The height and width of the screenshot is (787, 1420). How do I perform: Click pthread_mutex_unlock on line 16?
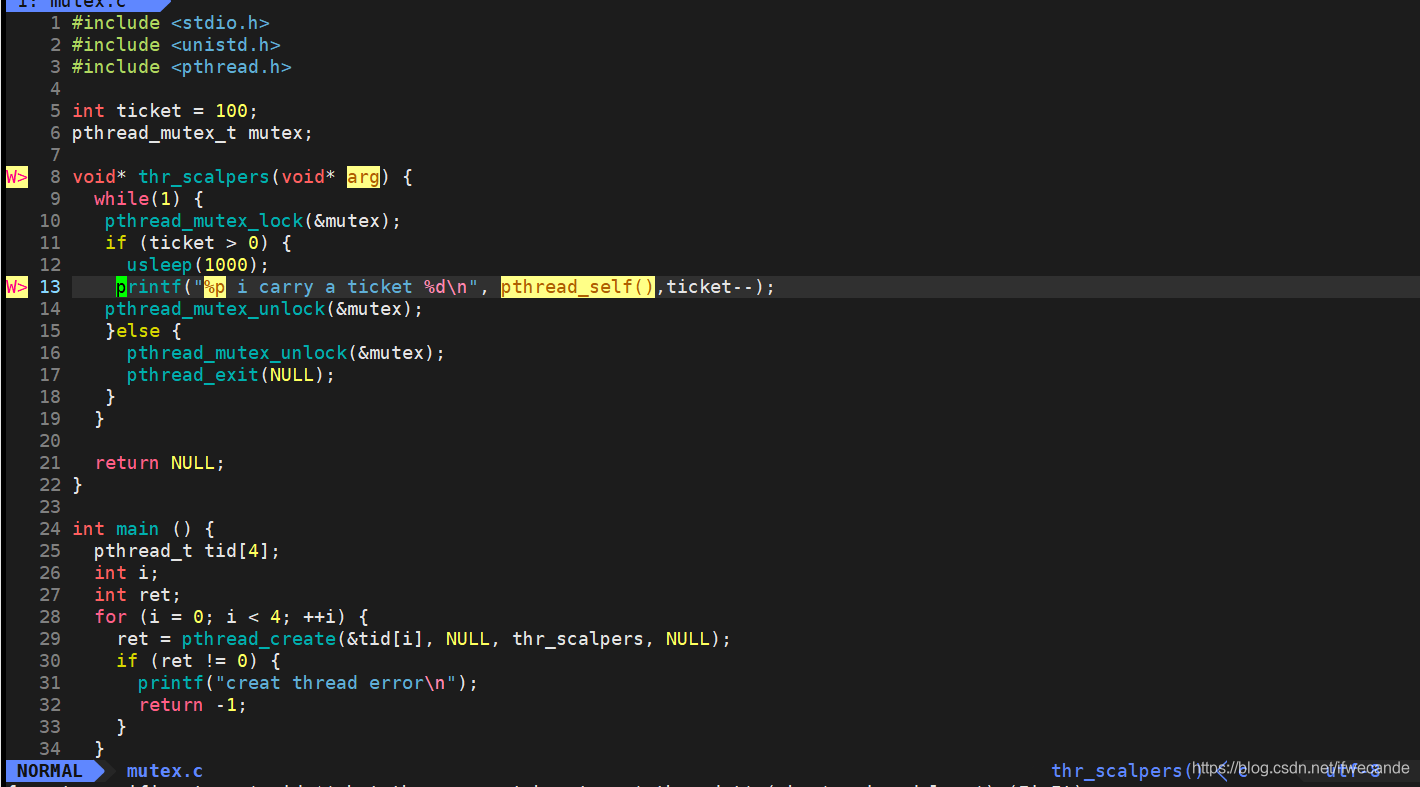pos(286,353)
